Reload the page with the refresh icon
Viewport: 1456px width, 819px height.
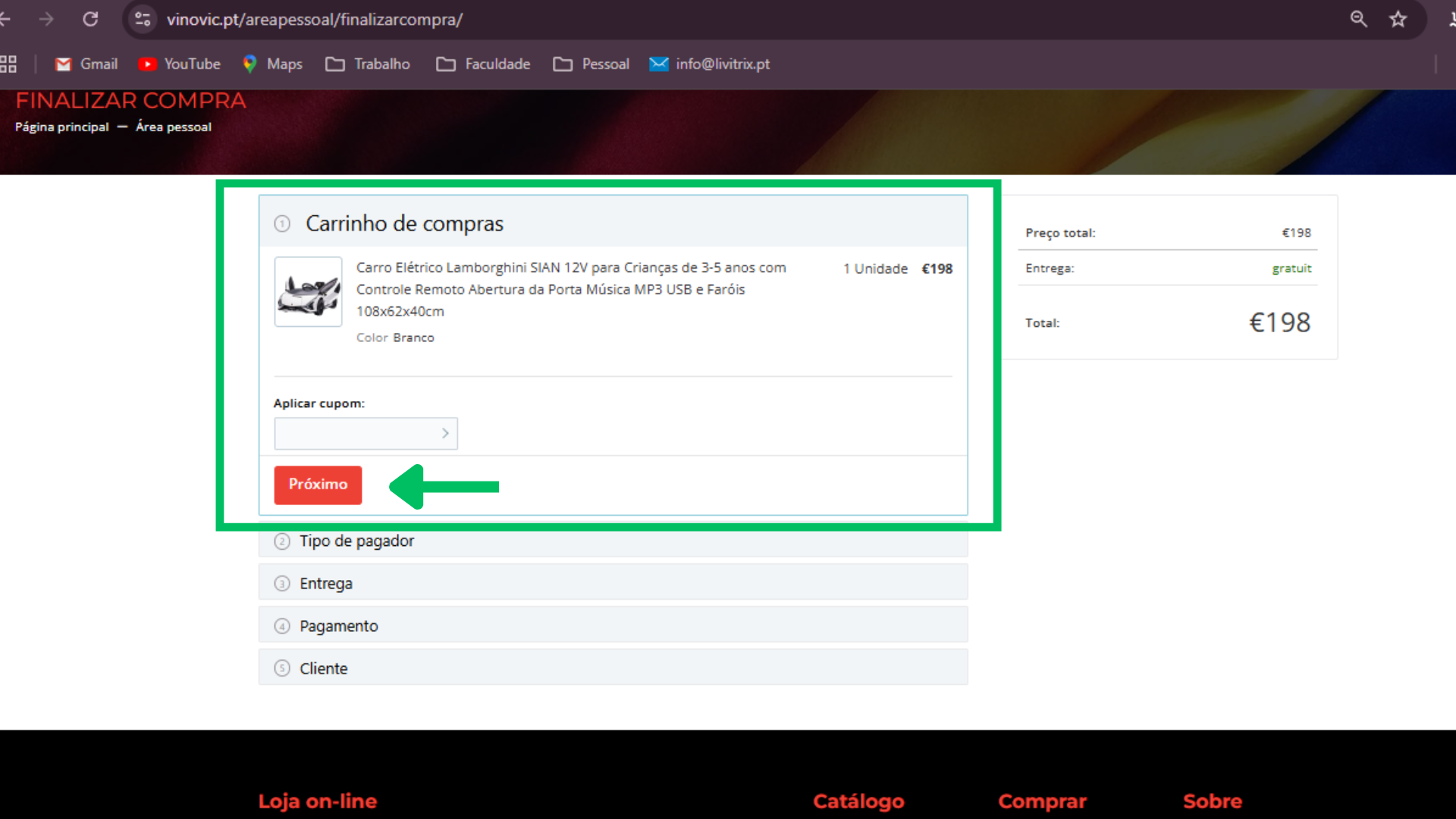coord(90,19)
